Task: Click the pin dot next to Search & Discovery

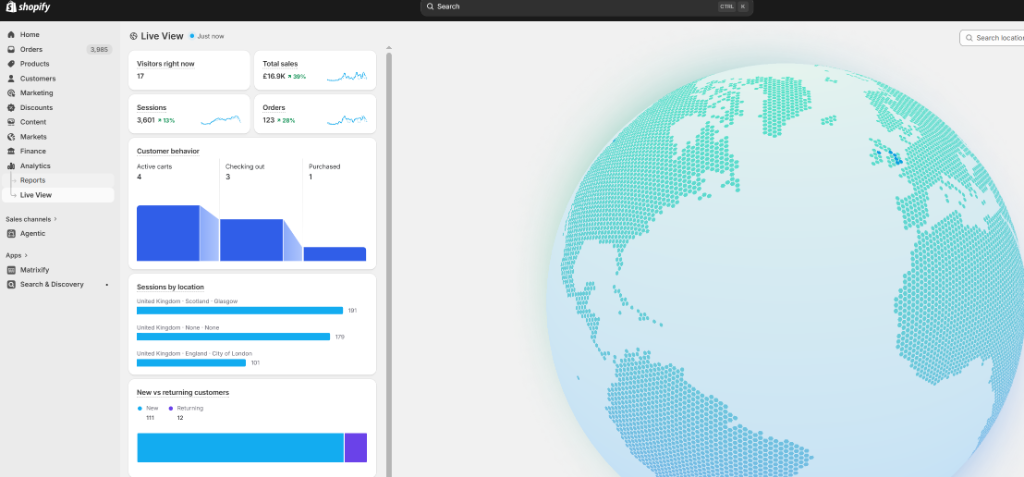Action: (x=106, y=285)
